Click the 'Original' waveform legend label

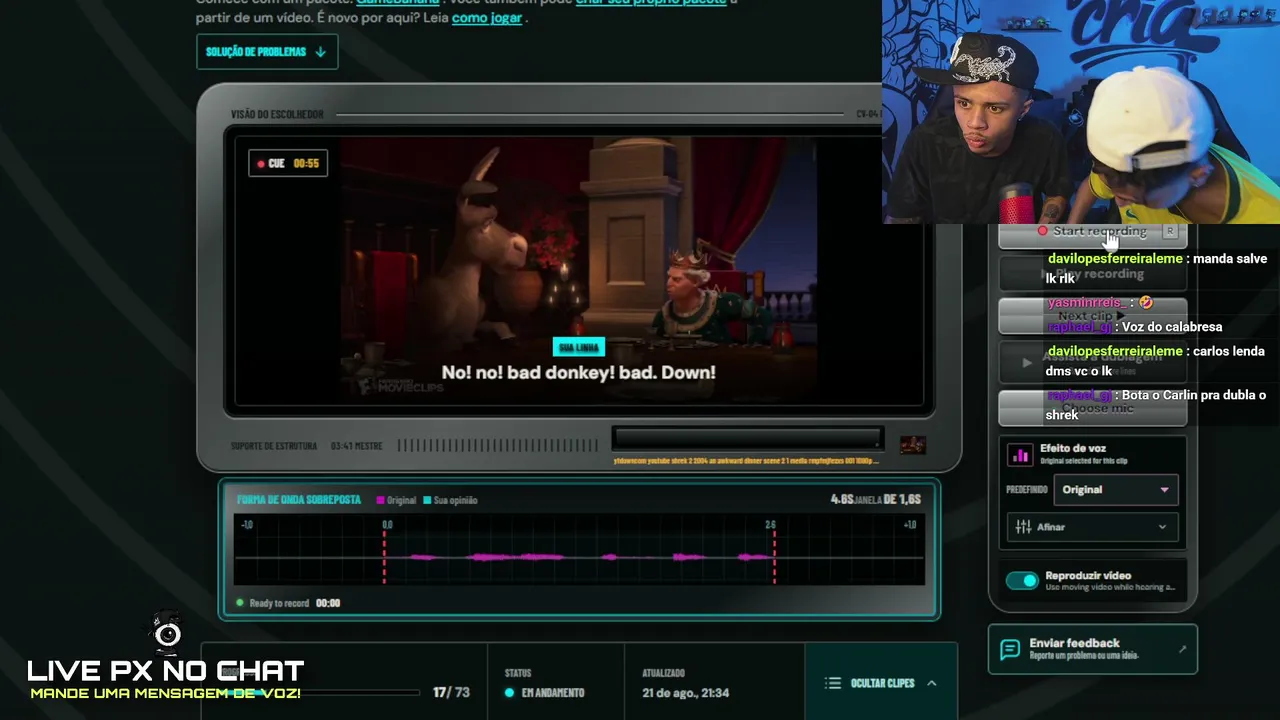point(401,500)
